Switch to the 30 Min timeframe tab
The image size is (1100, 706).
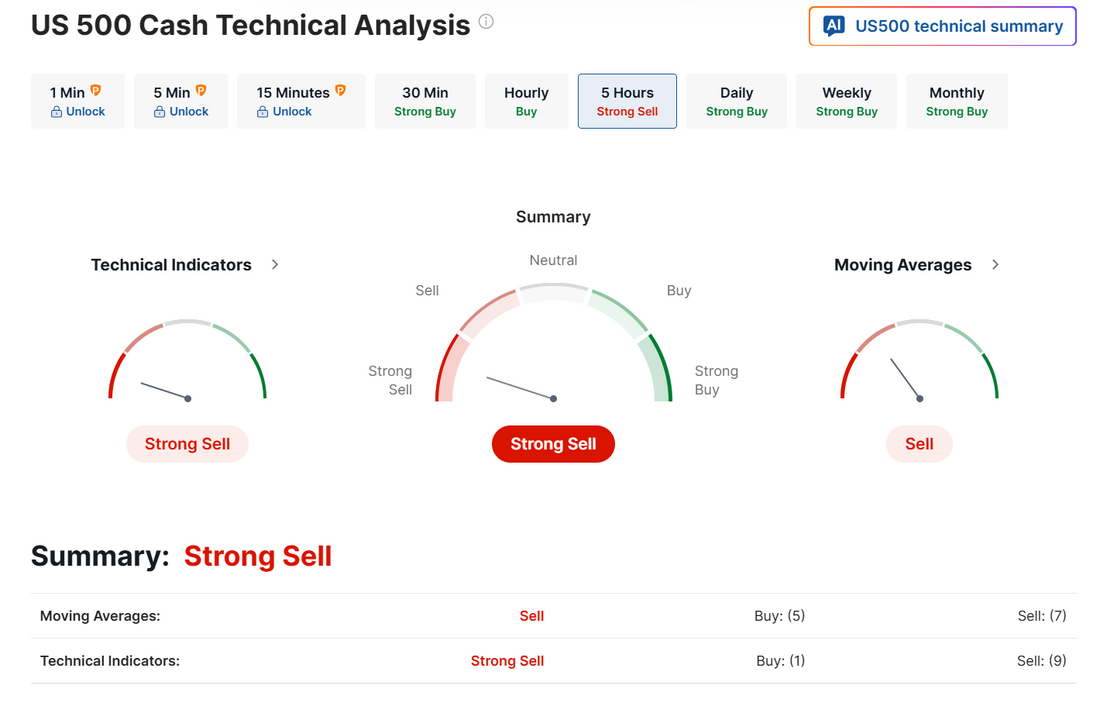pos(425,101)
